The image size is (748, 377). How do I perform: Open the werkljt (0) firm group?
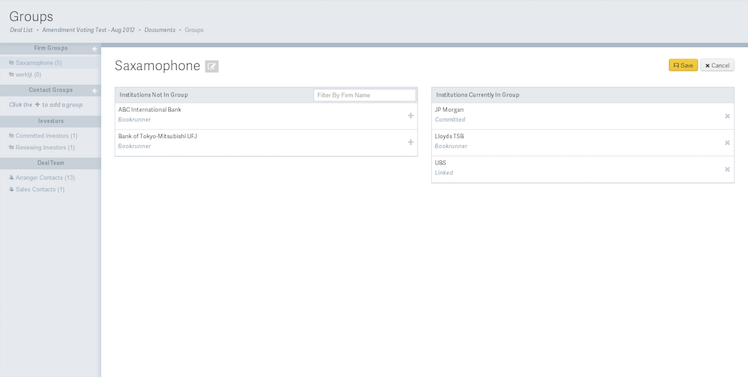(28, 74)
